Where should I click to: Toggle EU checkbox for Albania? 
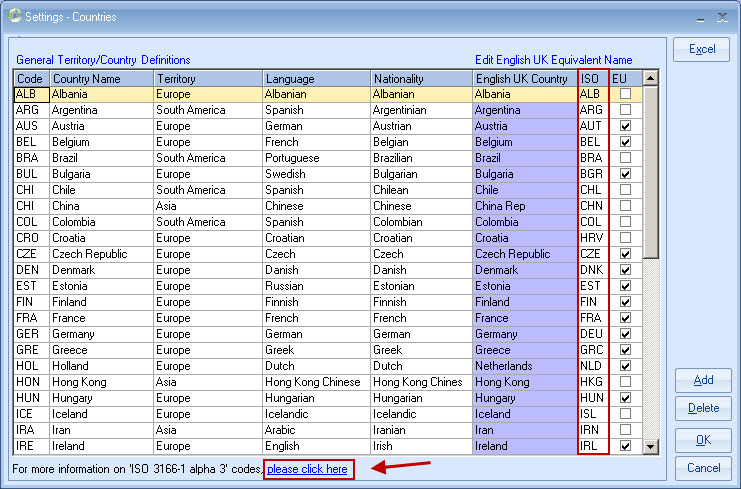point(625,94)
